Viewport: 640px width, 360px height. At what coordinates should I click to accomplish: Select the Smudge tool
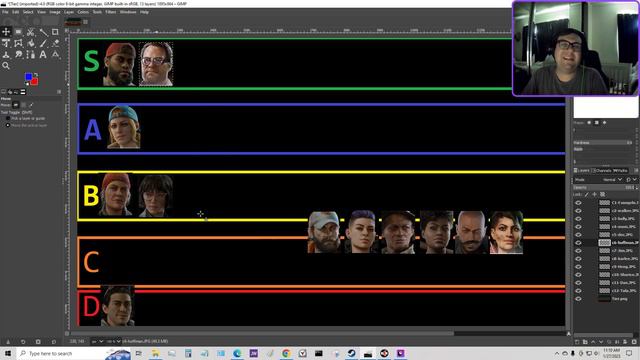coord(18,55)
